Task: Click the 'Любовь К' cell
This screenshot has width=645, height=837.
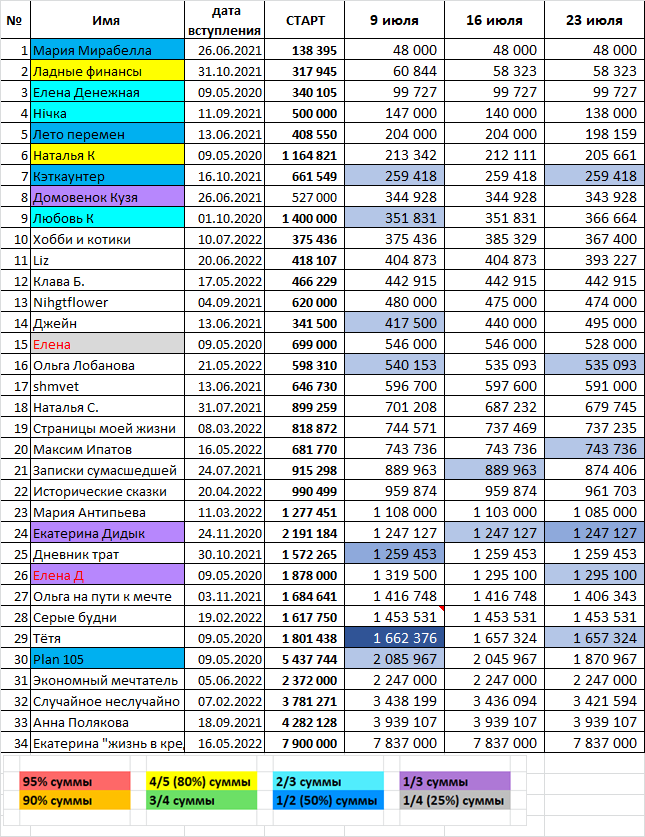Action: point(107,218)
